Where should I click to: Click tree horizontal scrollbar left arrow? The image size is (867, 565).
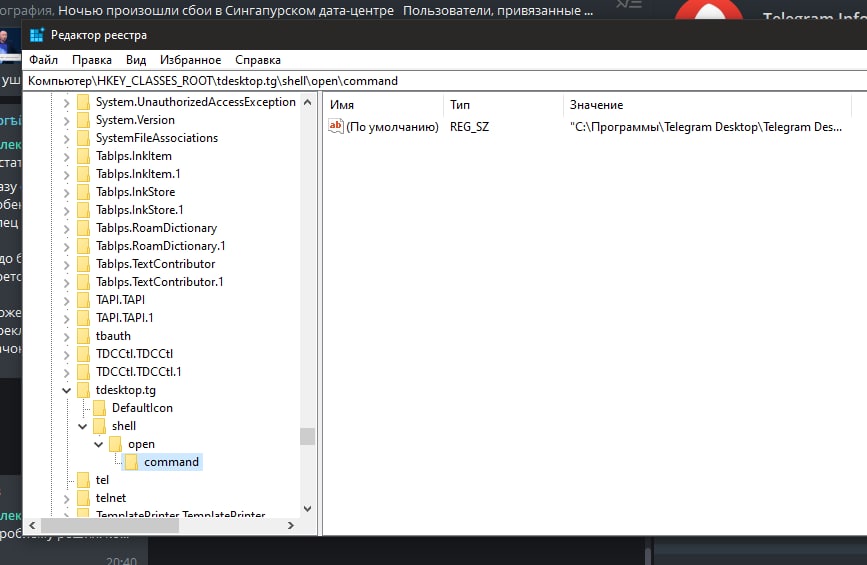click(x=32, y=525)
